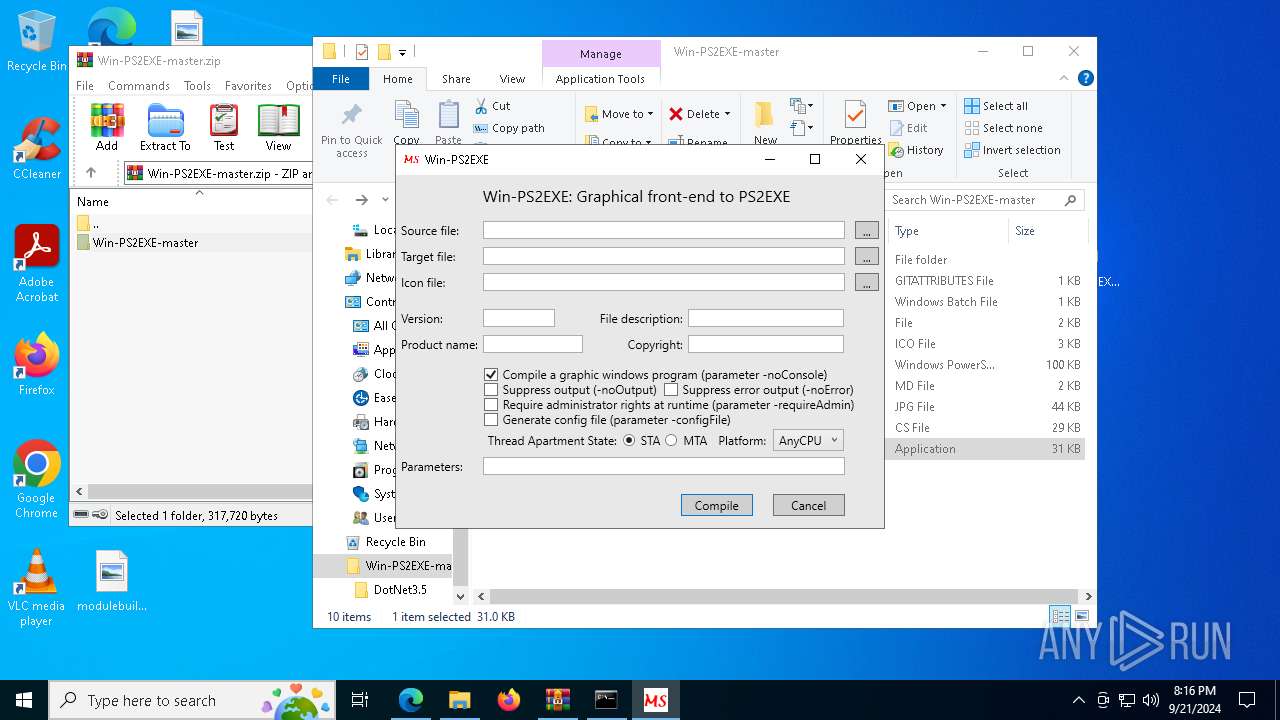The width and height of the screenshot is (1280, 720).
Task: Browse for Source file button
Action: click(867, 230)
